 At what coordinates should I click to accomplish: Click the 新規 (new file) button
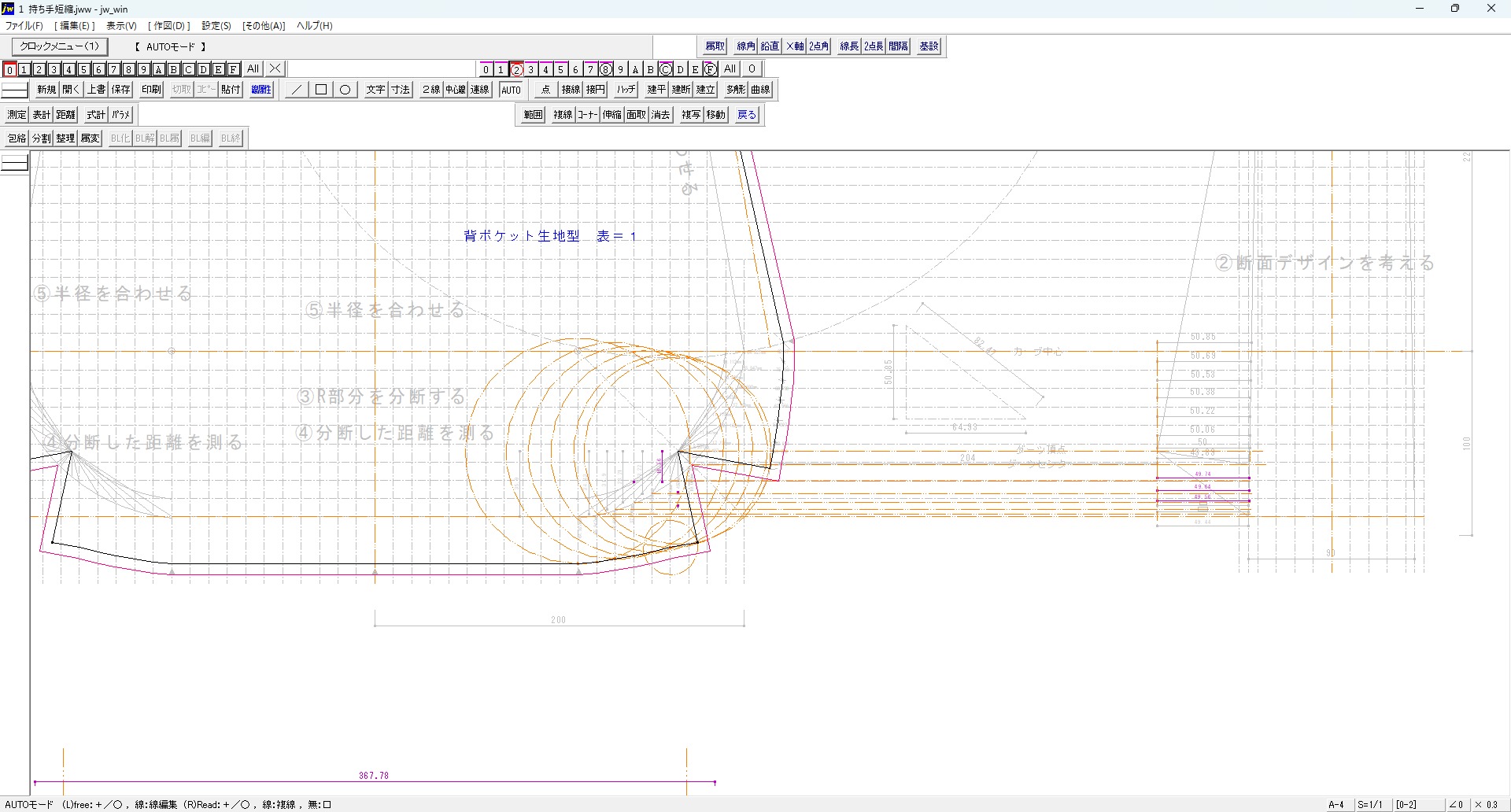click(46, 90)
